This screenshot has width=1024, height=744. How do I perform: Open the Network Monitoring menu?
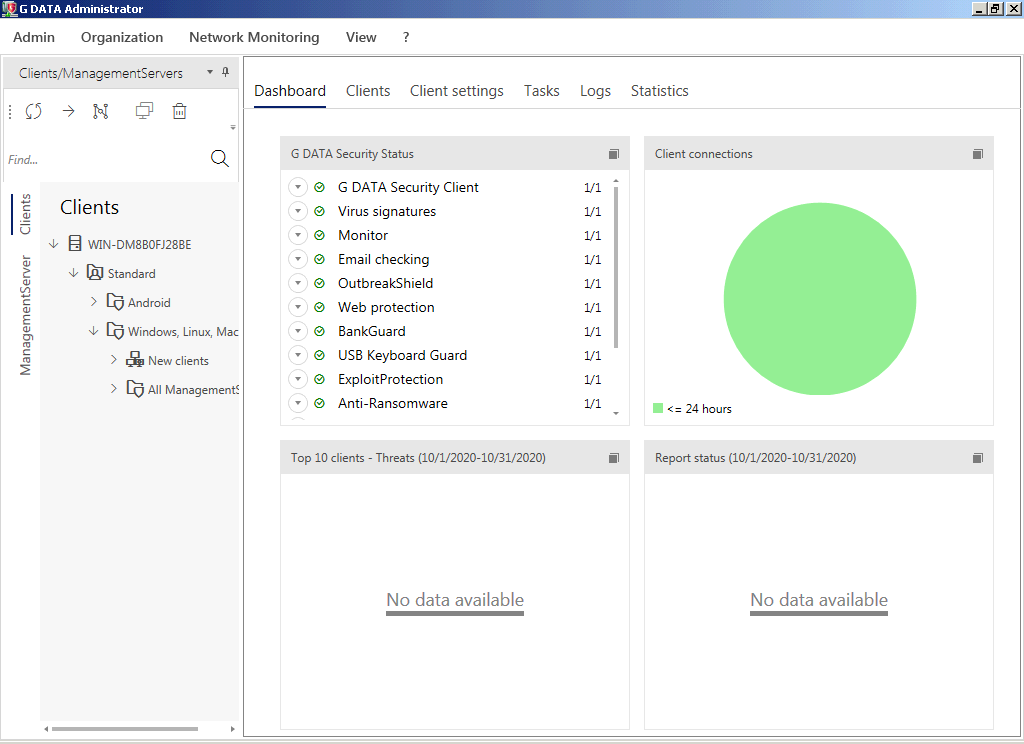point(254,37)
